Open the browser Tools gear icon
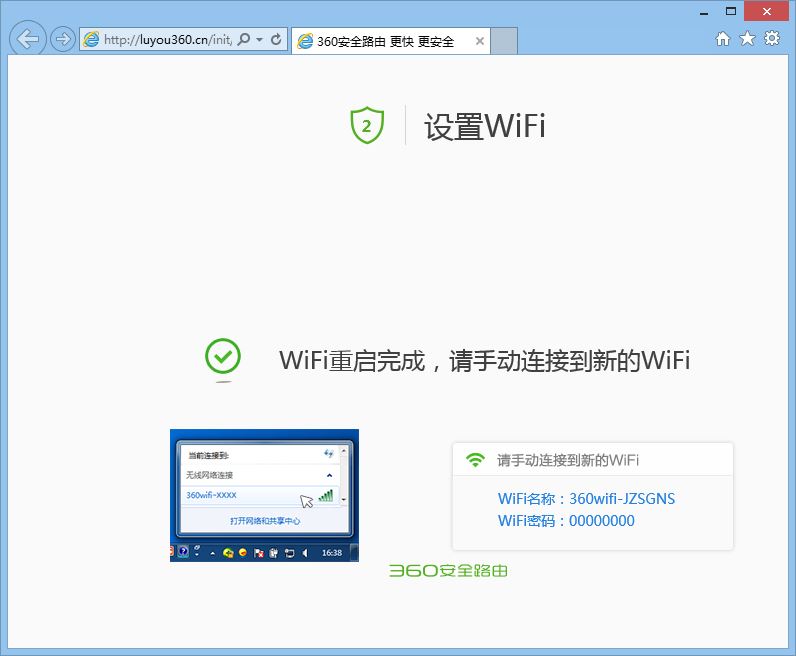Screen dimensions: 796x656 772,39
